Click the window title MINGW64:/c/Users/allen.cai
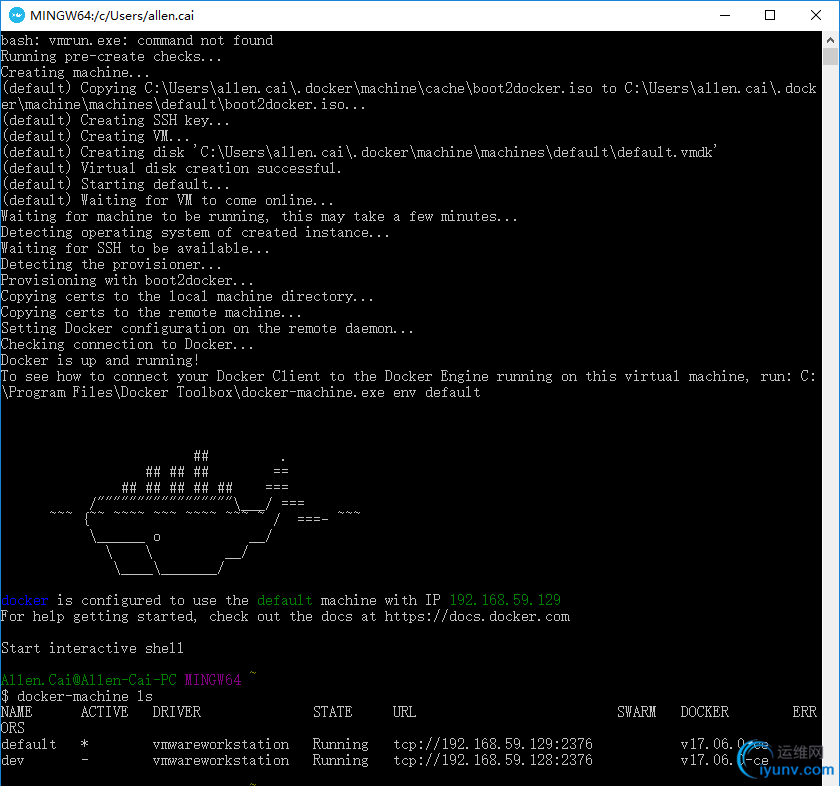 112,16
